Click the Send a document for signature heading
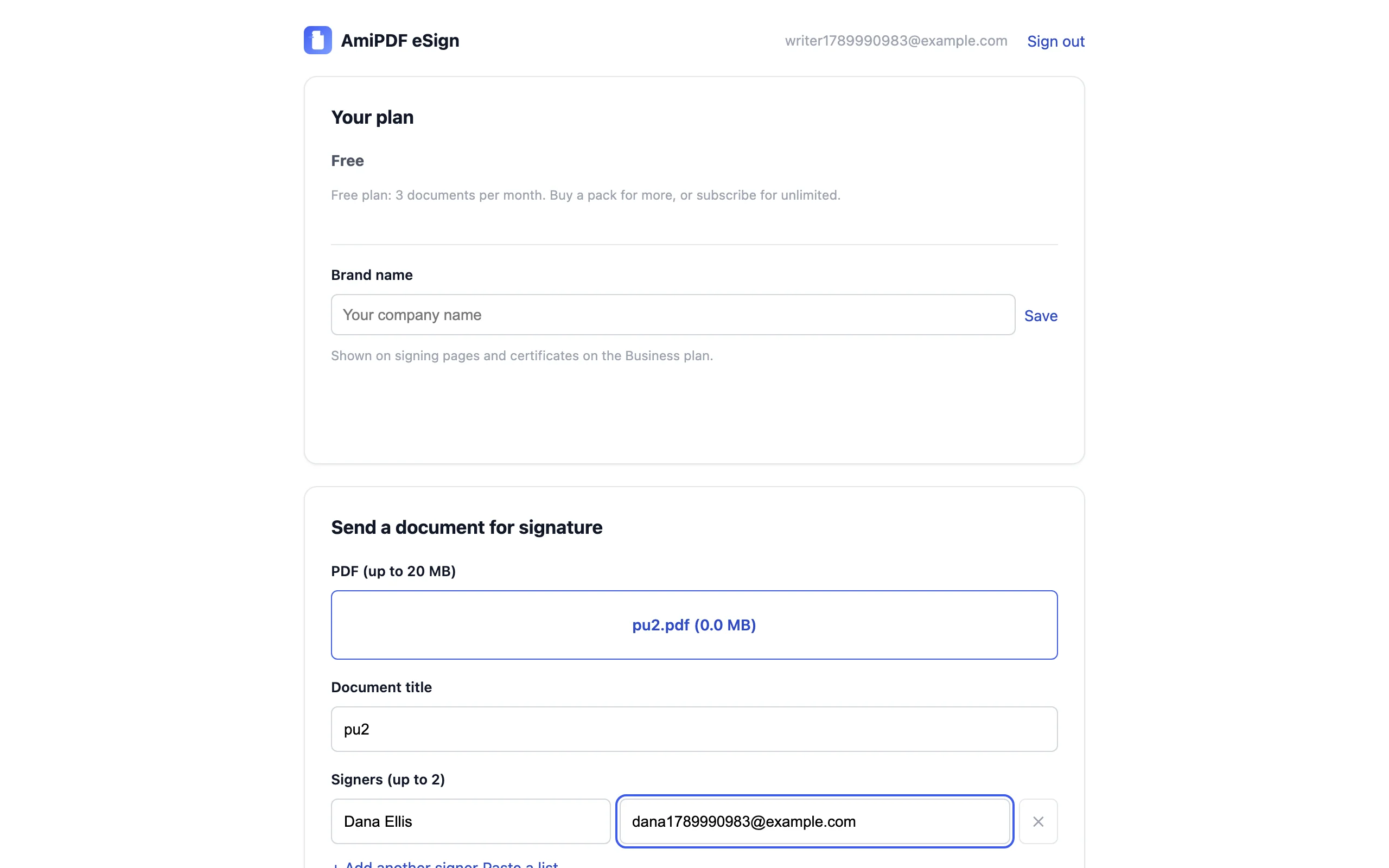1389x868 pixels. tap(466, 527)
